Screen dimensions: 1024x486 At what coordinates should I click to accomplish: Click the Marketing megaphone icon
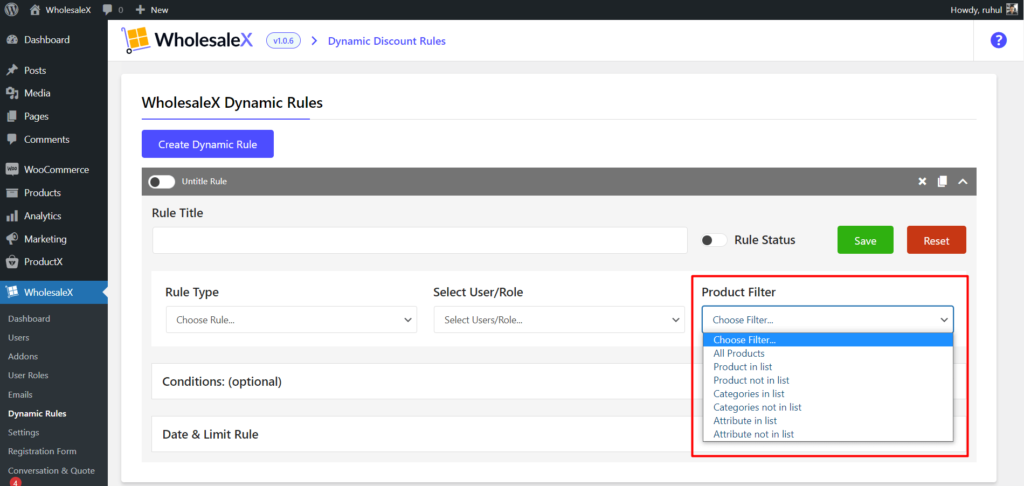pyautogui.click(x=12, y=239)
